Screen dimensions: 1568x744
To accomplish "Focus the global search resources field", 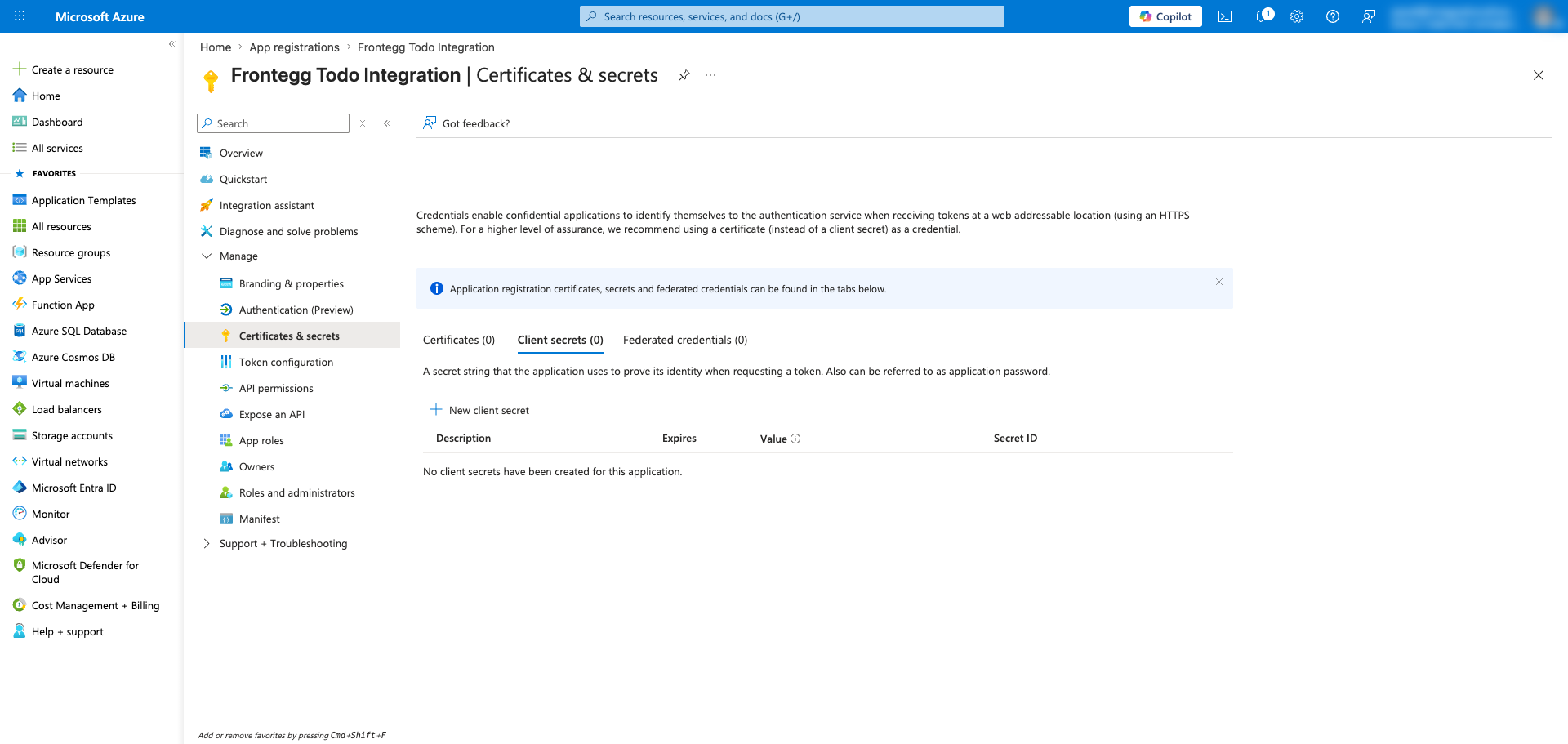I will click(792, 16).
